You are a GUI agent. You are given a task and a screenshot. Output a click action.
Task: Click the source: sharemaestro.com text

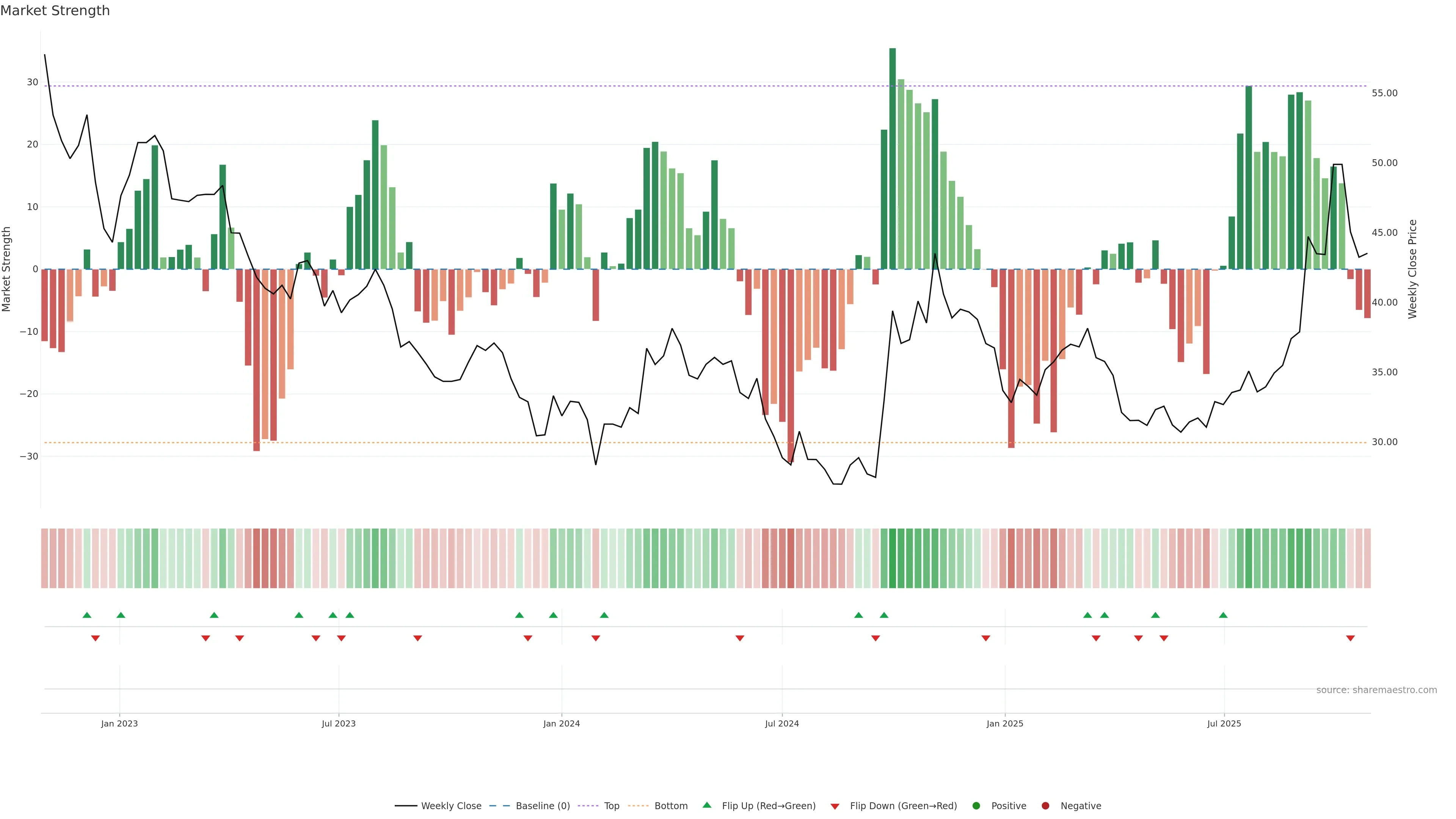click(1376, 690)
